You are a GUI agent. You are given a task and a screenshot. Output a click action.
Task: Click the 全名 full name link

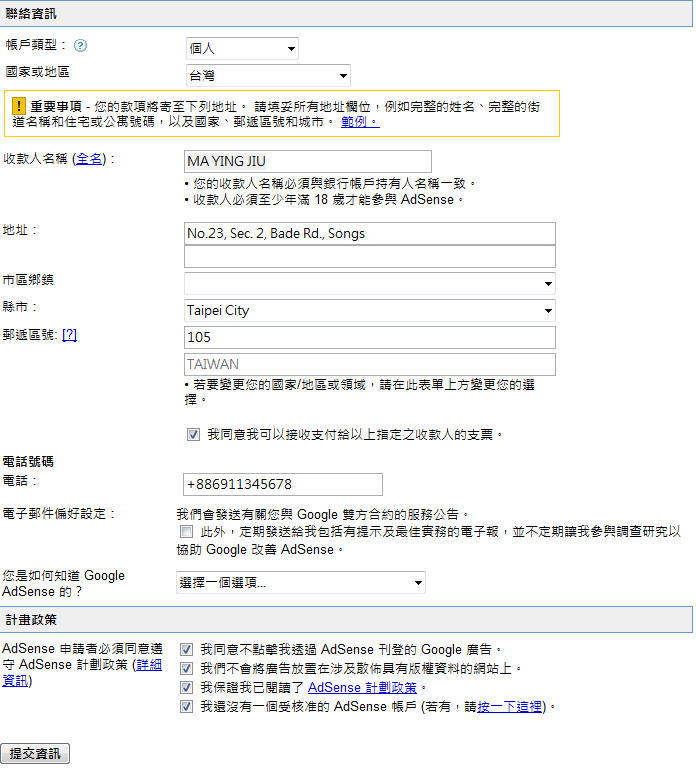tap(89, 159)
